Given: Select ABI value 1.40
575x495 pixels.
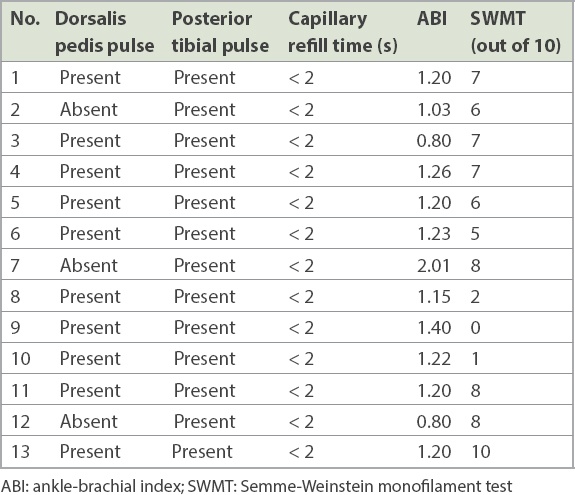Looking at the screenshot, I should pos(434,327).
